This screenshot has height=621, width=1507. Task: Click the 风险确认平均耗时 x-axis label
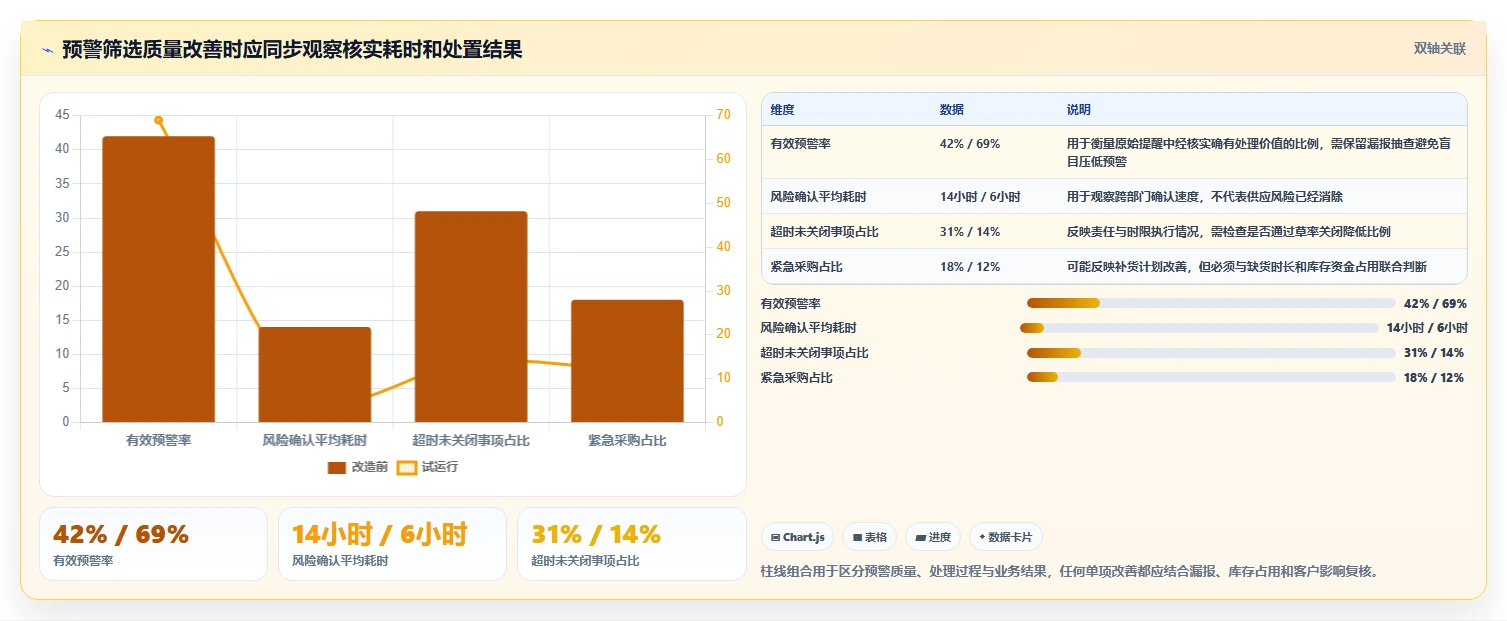[x=315, y=440]
